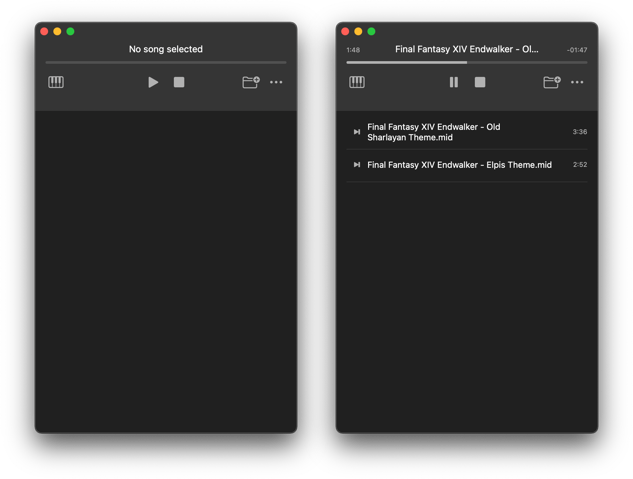
Task: Maximize the right window with green button
Action: tap(371, 31)
